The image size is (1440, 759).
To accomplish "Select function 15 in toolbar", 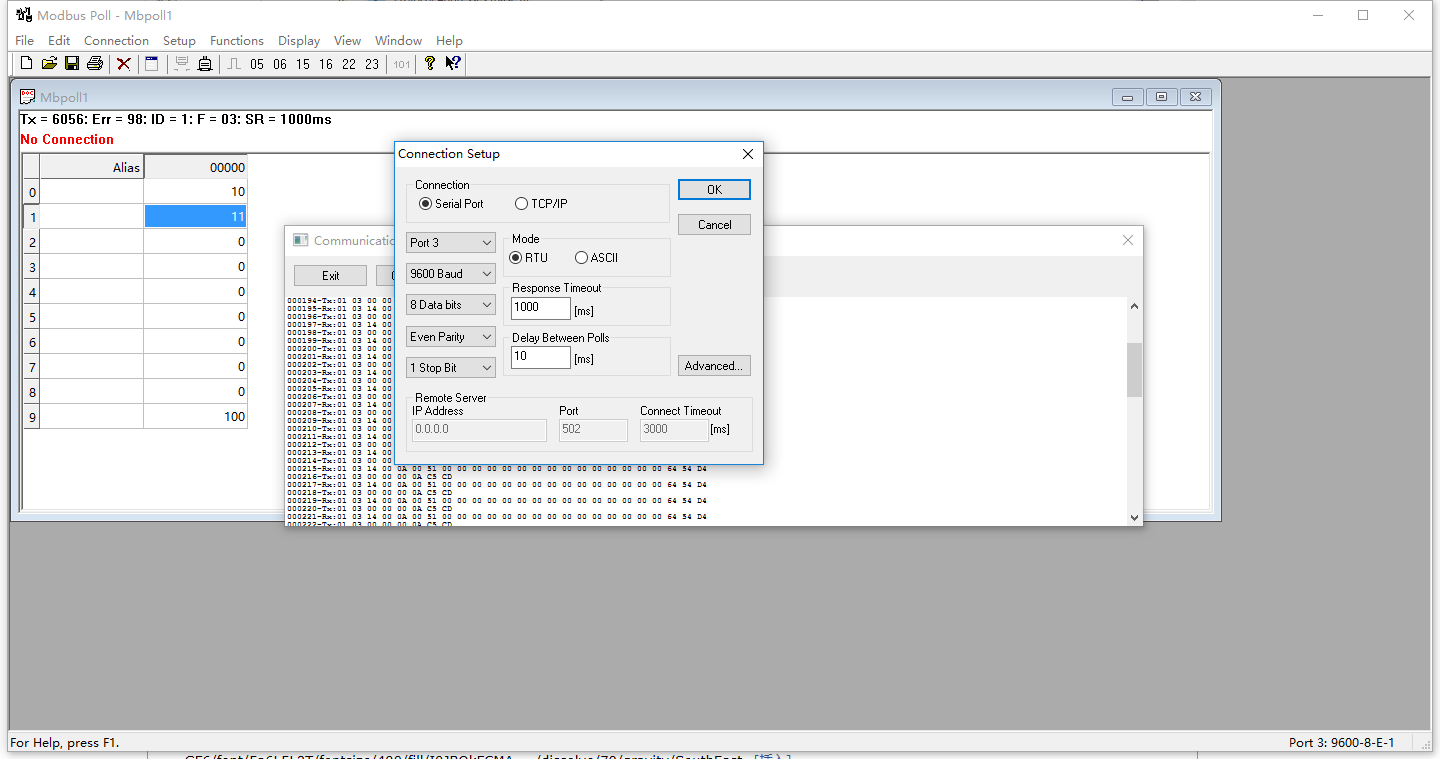I will tap(303, 64).
